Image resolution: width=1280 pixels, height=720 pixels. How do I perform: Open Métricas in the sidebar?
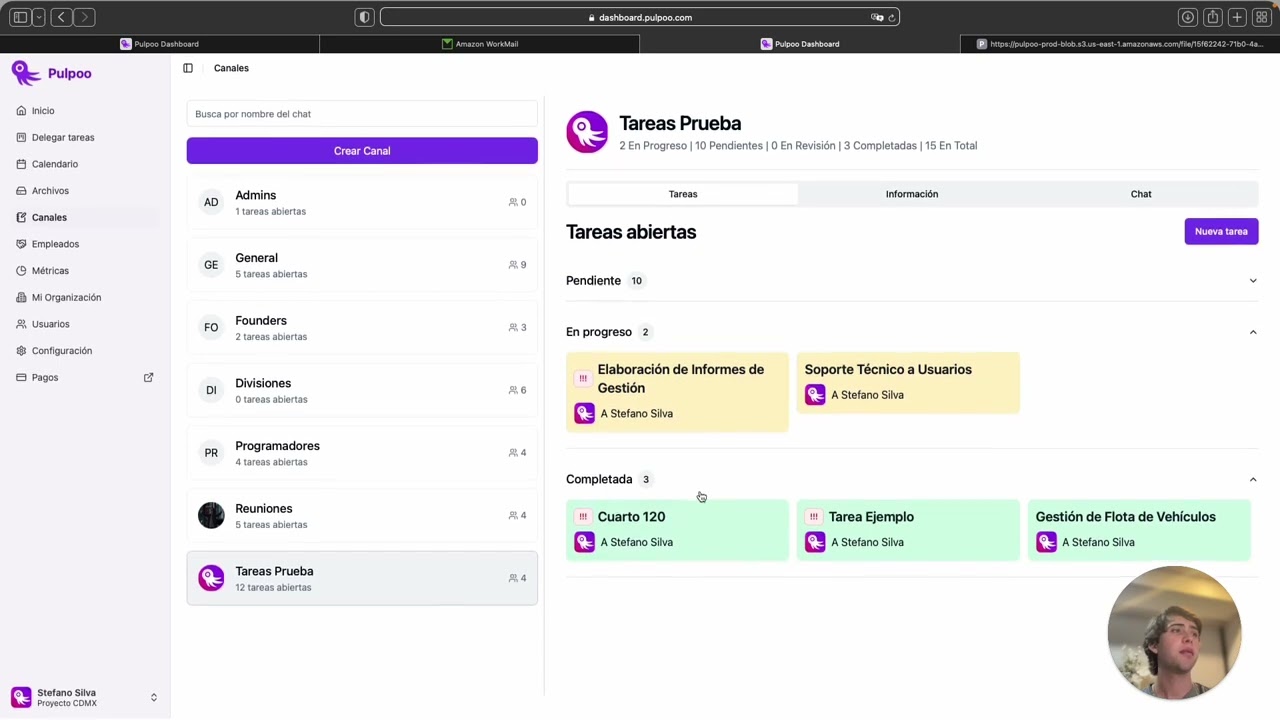[50, 271]
